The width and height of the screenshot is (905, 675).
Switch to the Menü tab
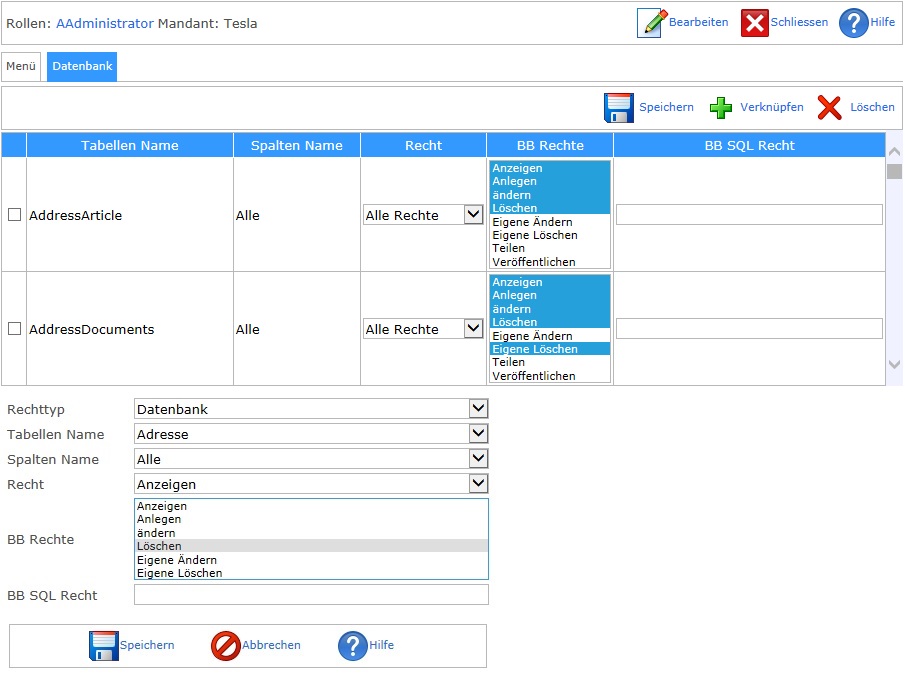(x=21, y=67)
